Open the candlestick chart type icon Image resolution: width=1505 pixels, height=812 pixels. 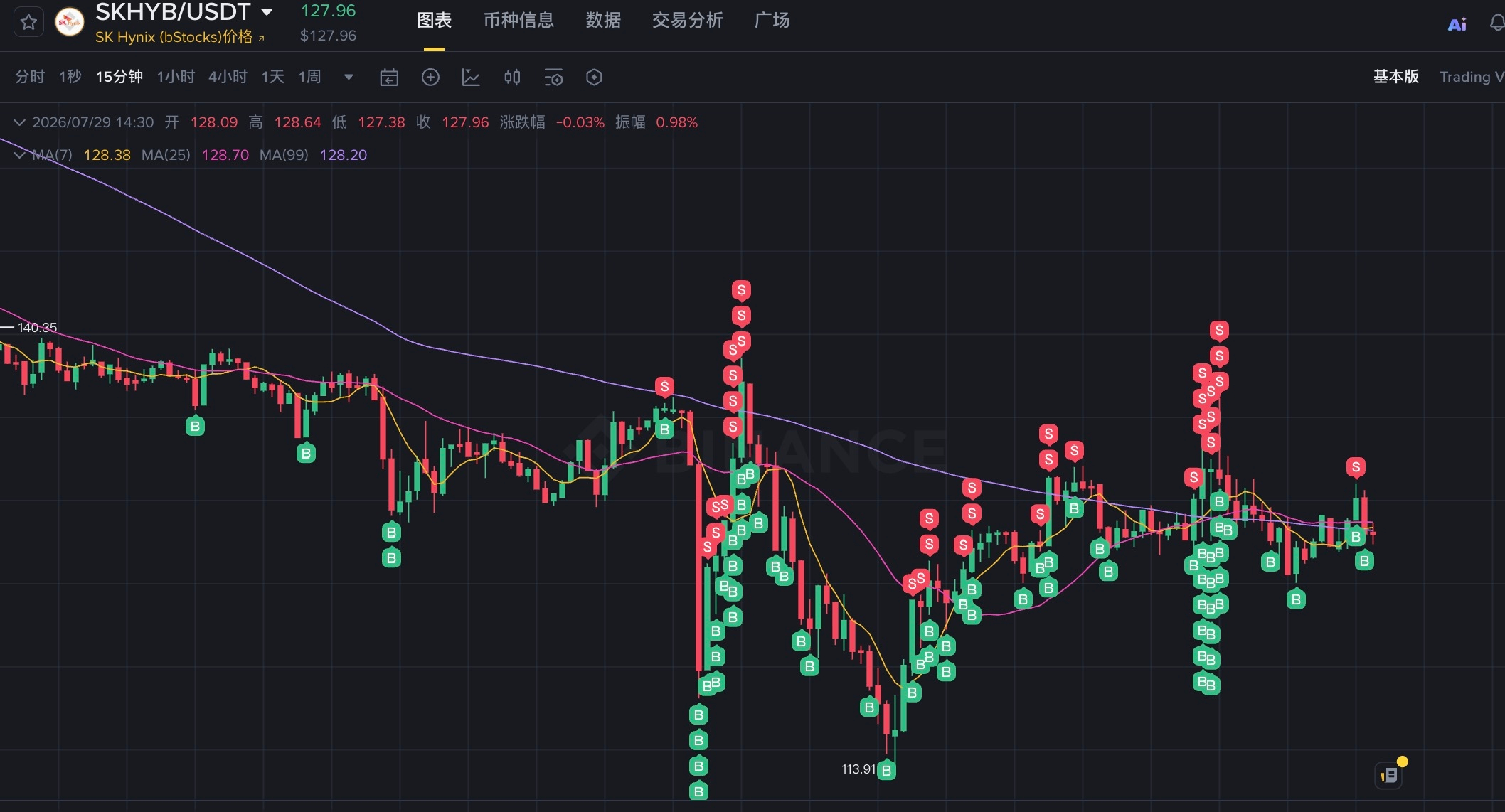[512, 78]
